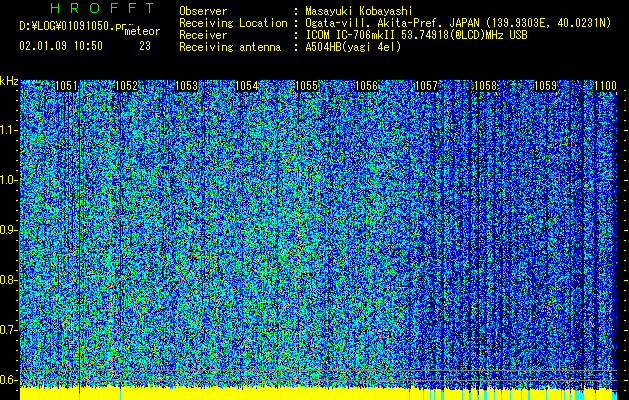Click the 0.6 kHz axis label

(x=8, y=380)
